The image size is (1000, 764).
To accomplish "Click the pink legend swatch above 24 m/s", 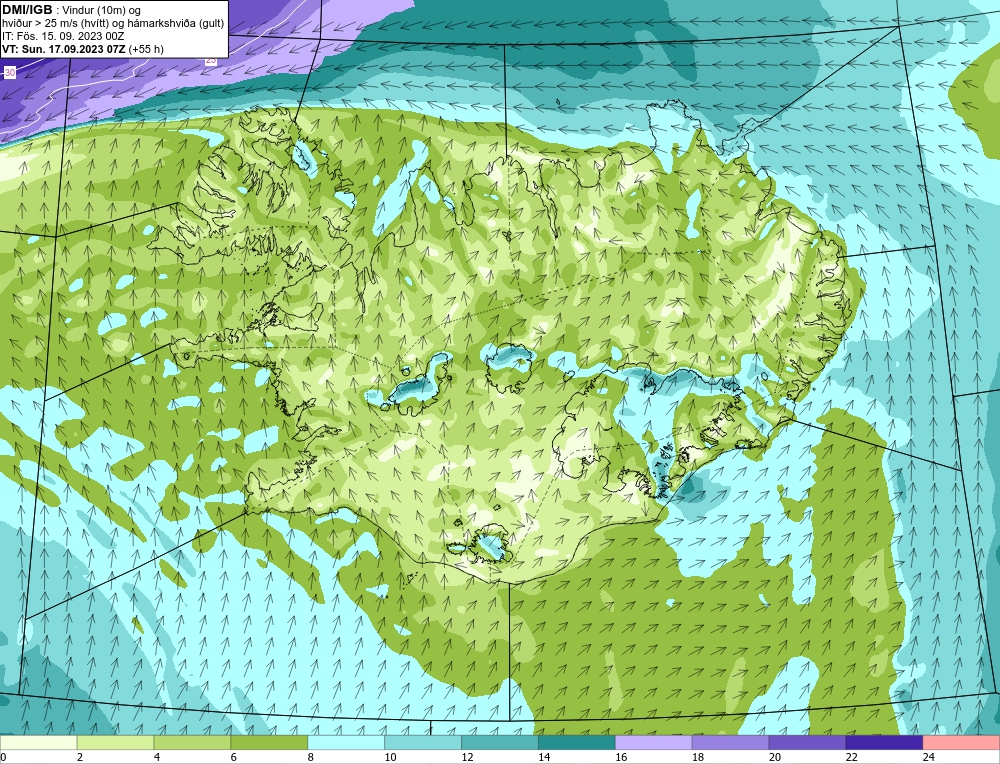I will click(x=961, y=743).
